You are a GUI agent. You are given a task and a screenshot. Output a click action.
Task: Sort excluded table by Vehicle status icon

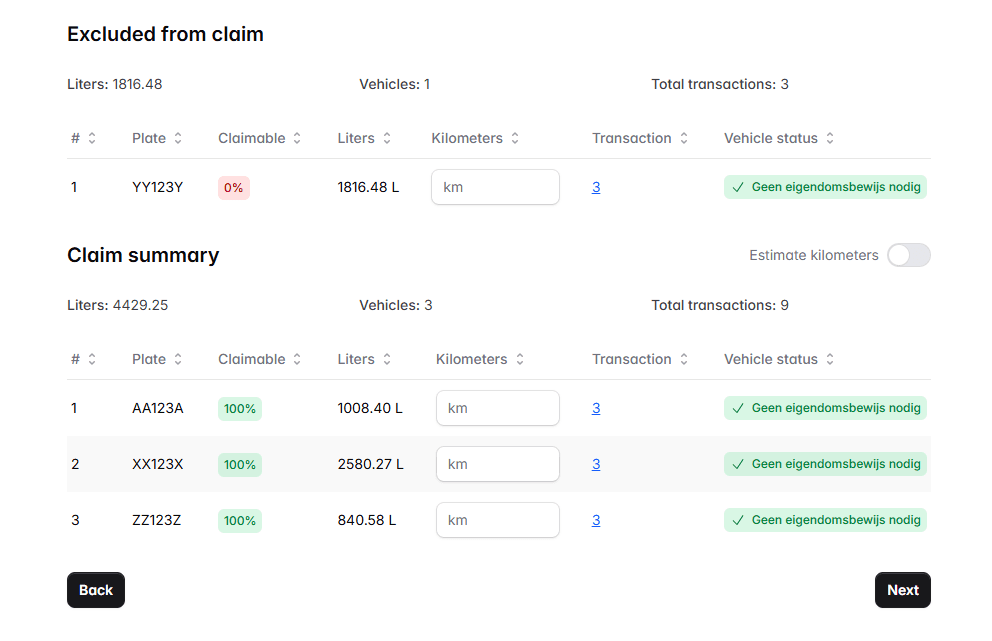tap(830, 139)
